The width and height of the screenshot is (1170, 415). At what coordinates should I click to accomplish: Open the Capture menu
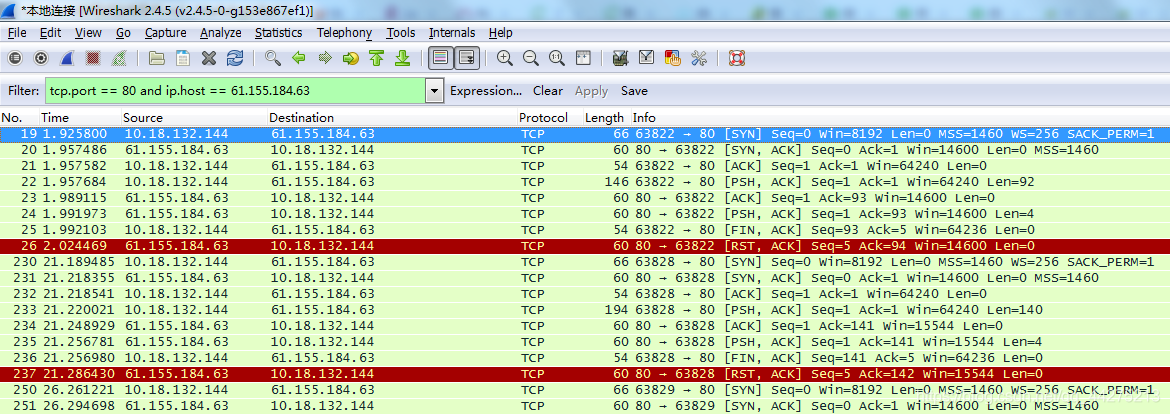click(166, 33)
